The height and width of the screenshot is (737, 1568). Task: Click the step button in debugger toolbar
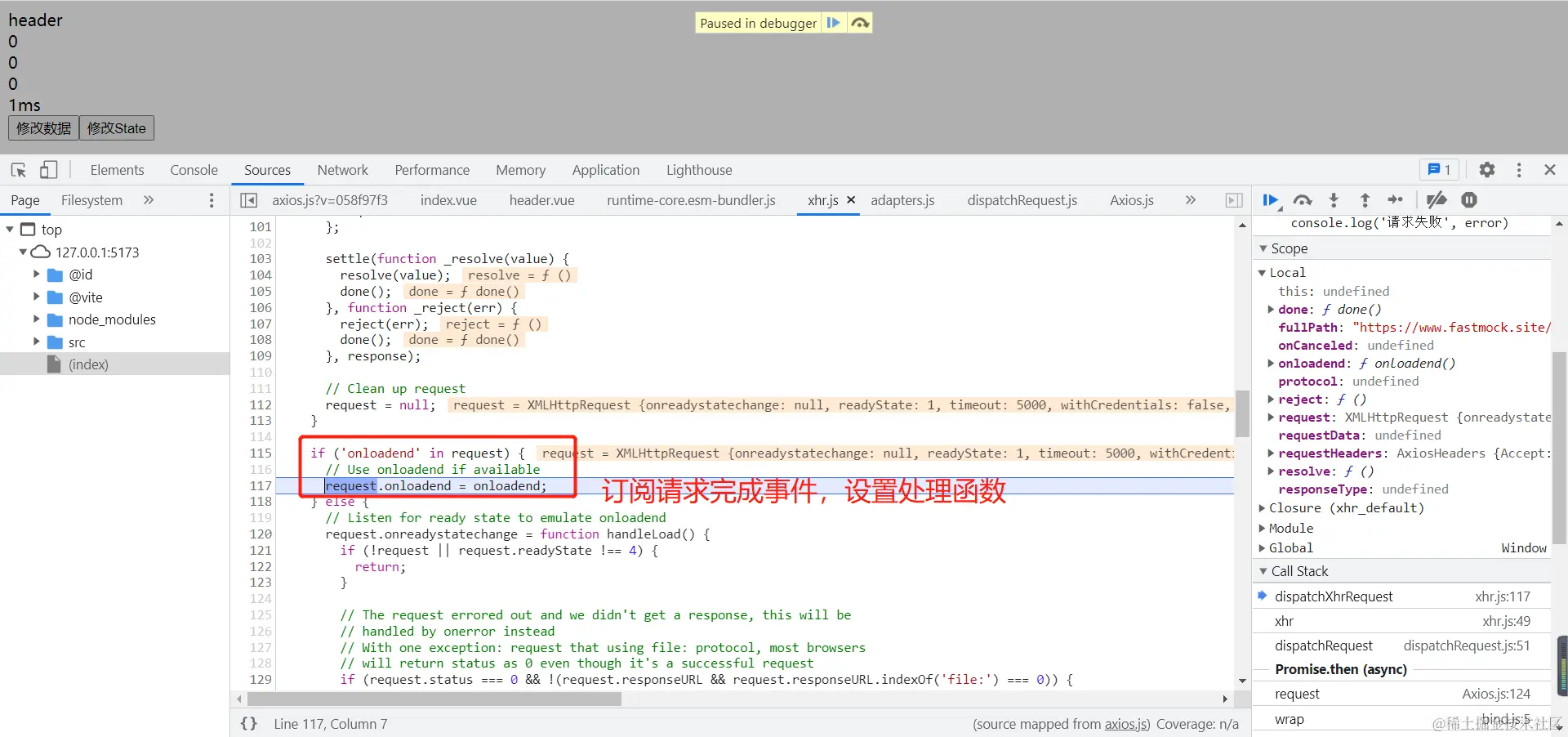click(1396, 200)
